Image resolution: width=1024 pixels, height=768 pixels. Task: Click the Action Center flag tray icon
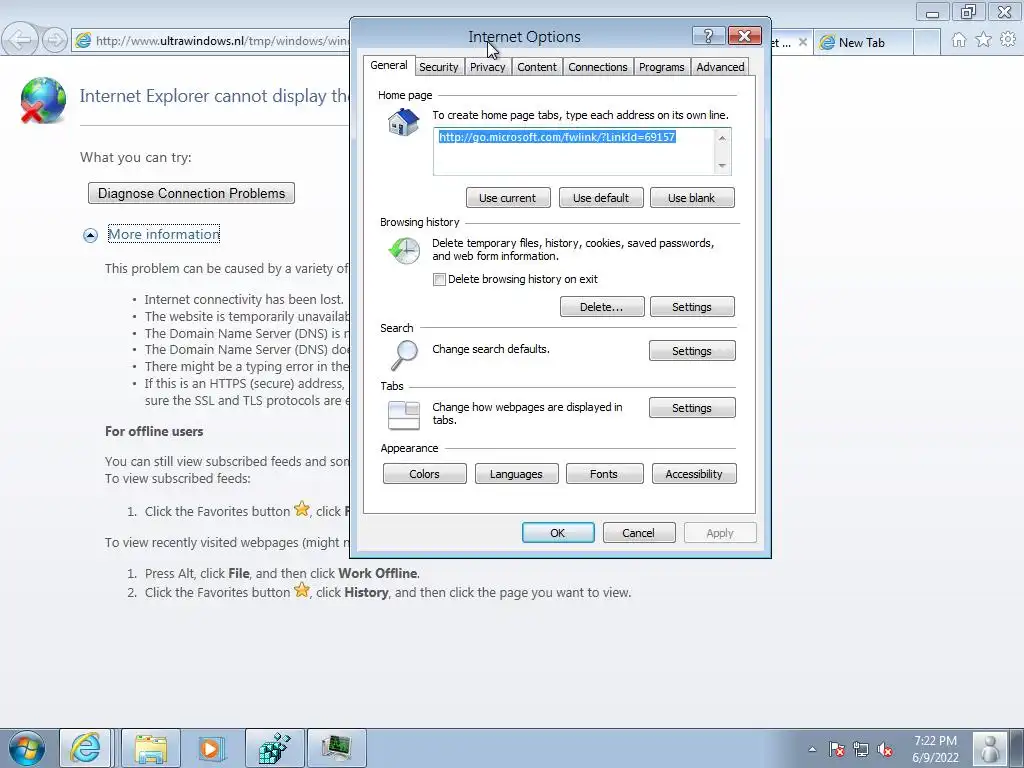click(837, 750)
